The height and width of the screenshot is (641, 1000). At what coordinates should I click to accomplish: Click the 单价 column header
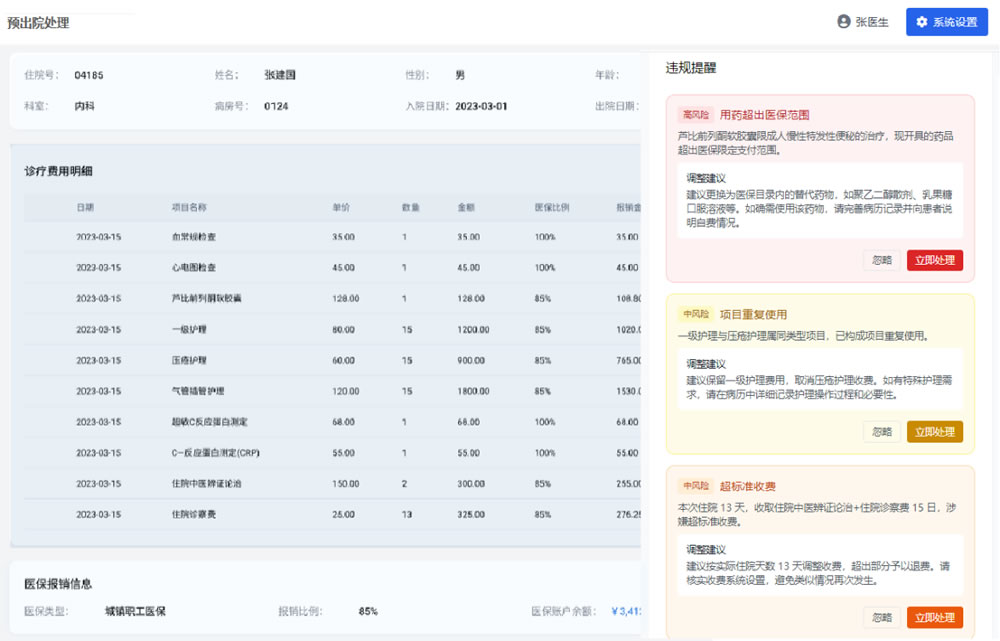[x=341, y=207]
